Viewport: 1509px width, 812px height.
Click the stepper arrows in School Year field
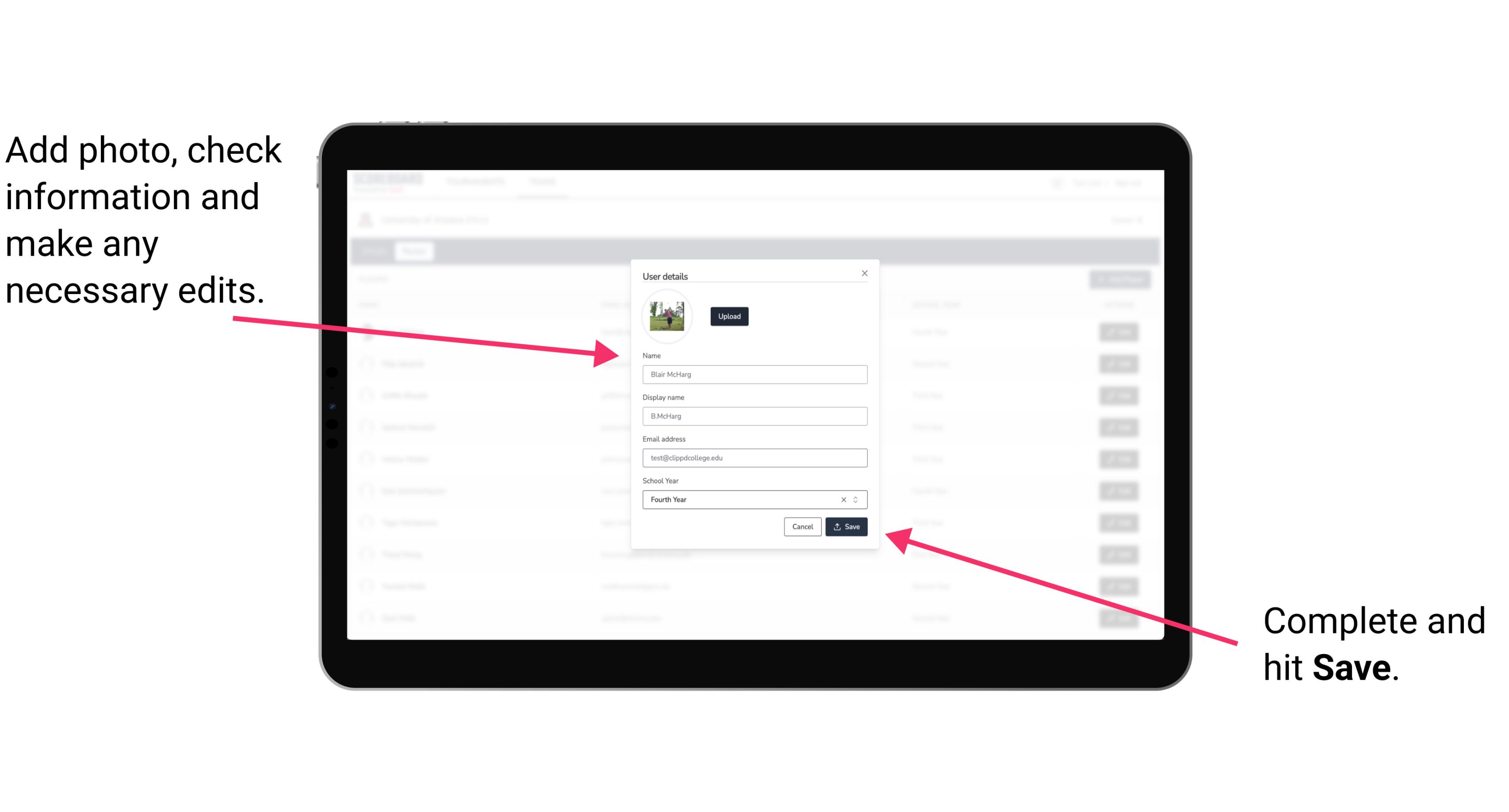[856, 499]
